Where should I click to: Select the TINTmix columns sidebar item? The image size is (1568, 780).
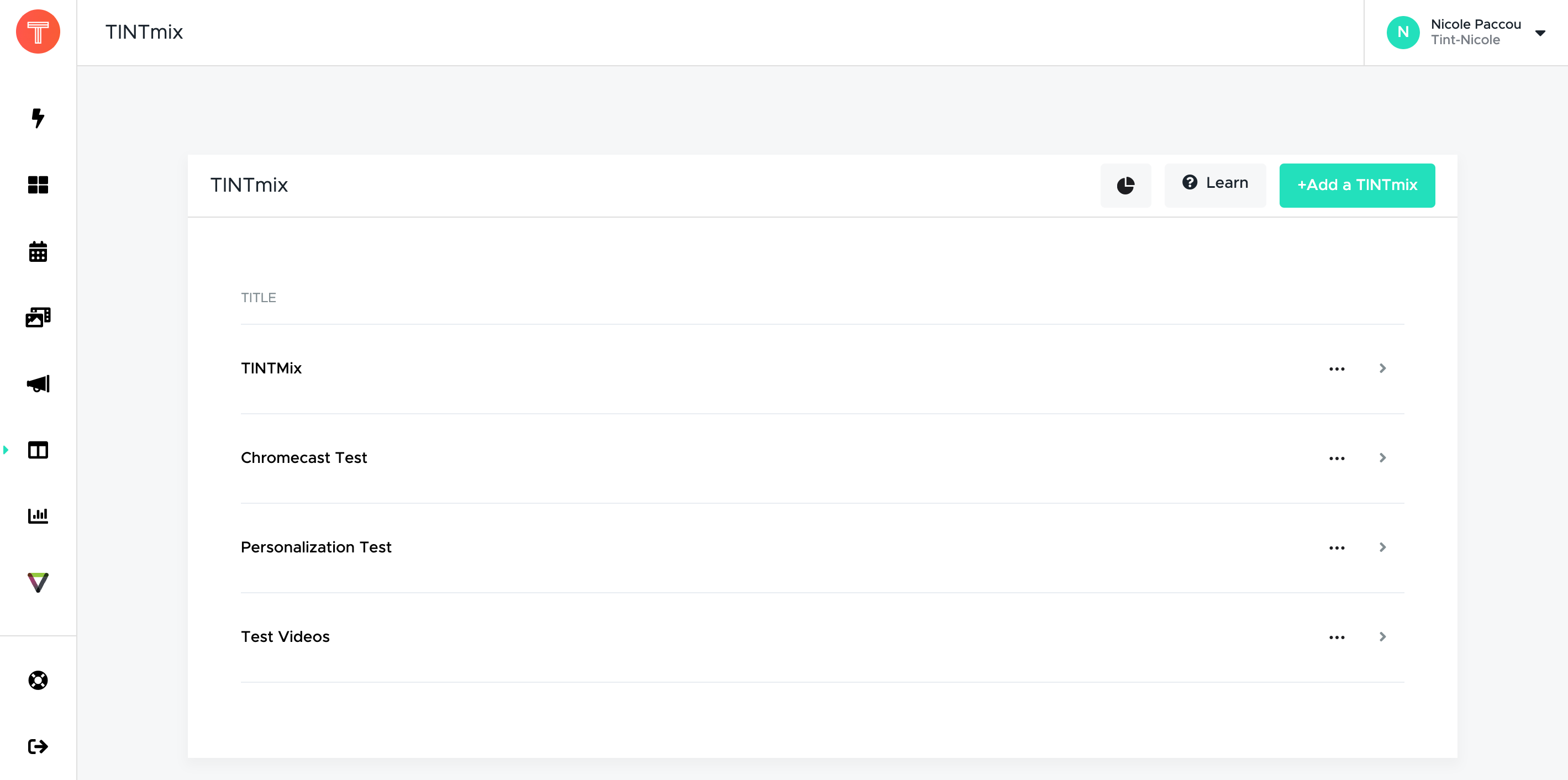coord(38,450)
